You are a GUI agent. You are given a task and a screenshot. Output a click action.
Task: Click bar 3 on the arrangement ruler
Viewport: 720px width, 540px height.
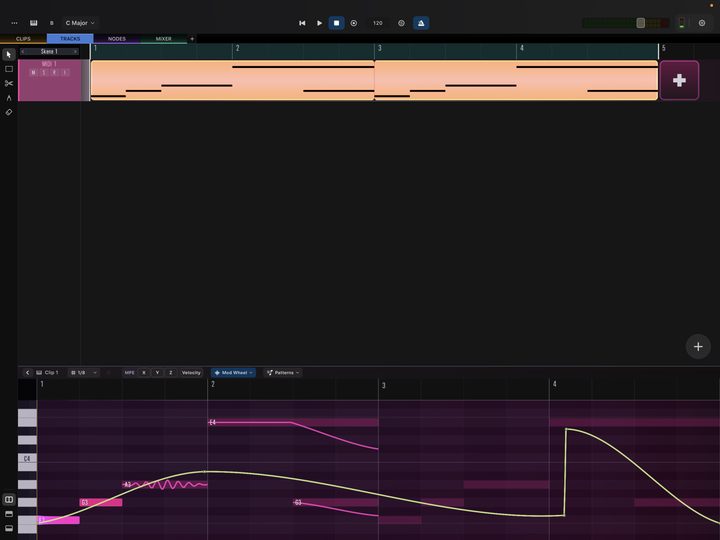click(379, 48)
